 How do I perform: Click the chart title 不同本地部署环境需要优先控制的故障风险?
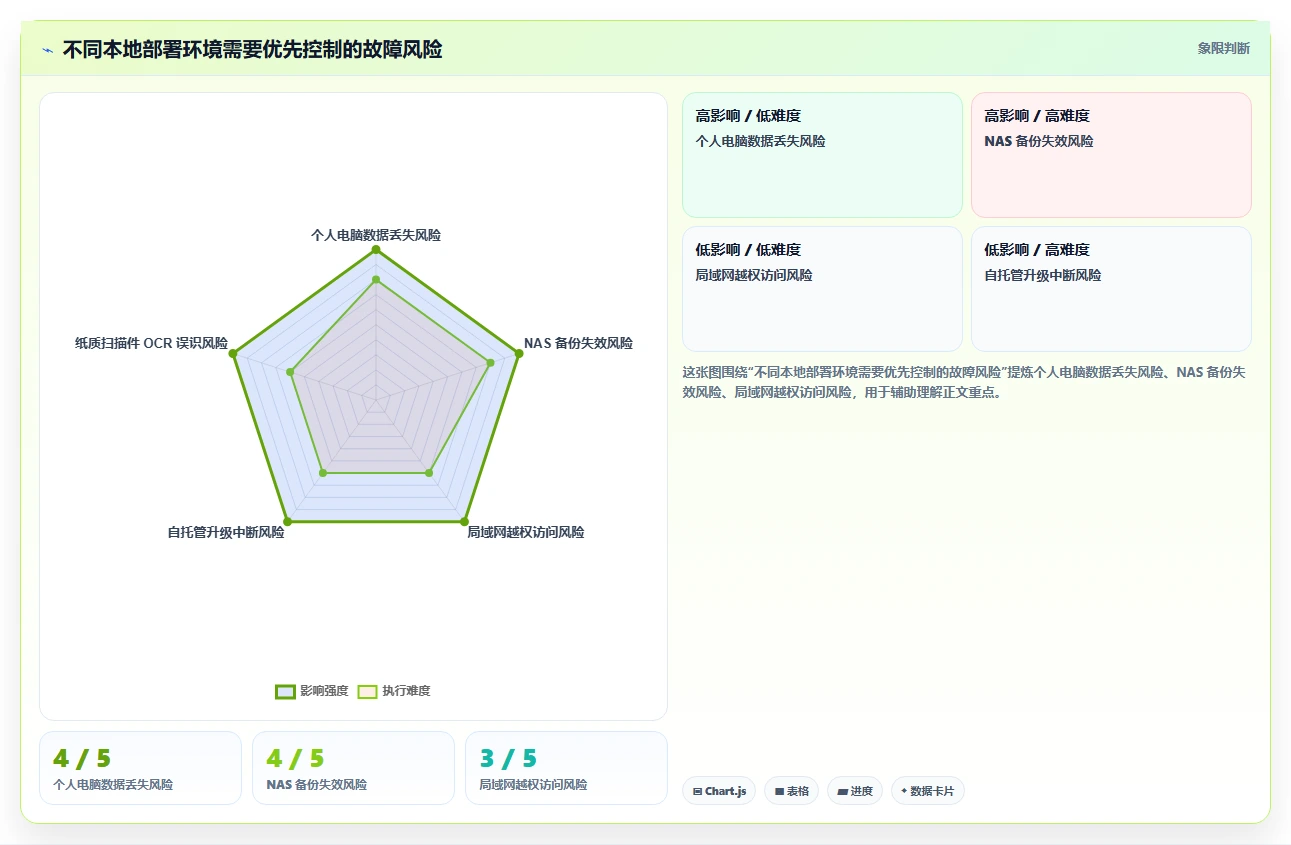tap(252, 49)
